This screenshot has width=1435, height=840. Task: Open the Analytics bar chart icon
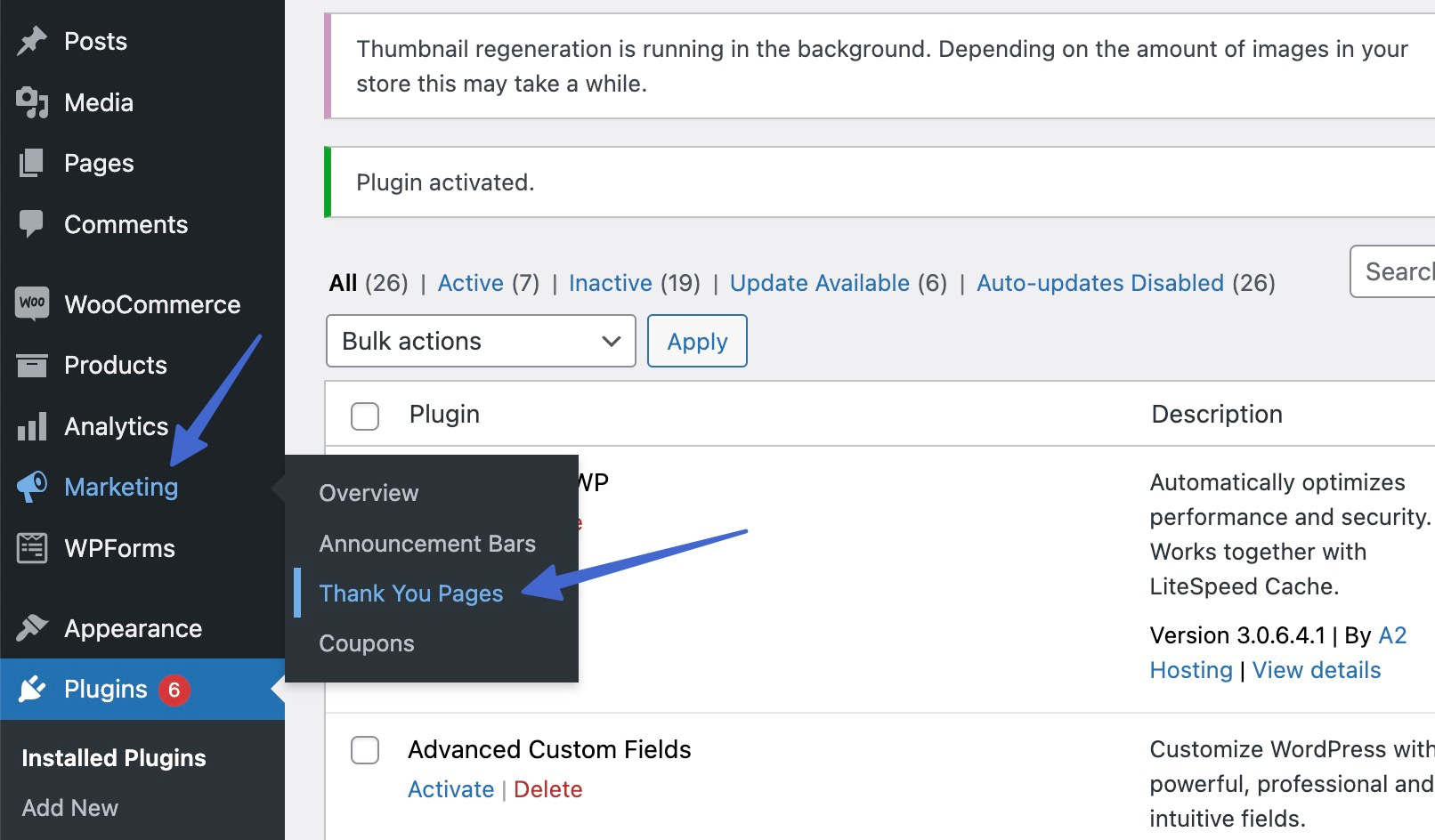32,426
